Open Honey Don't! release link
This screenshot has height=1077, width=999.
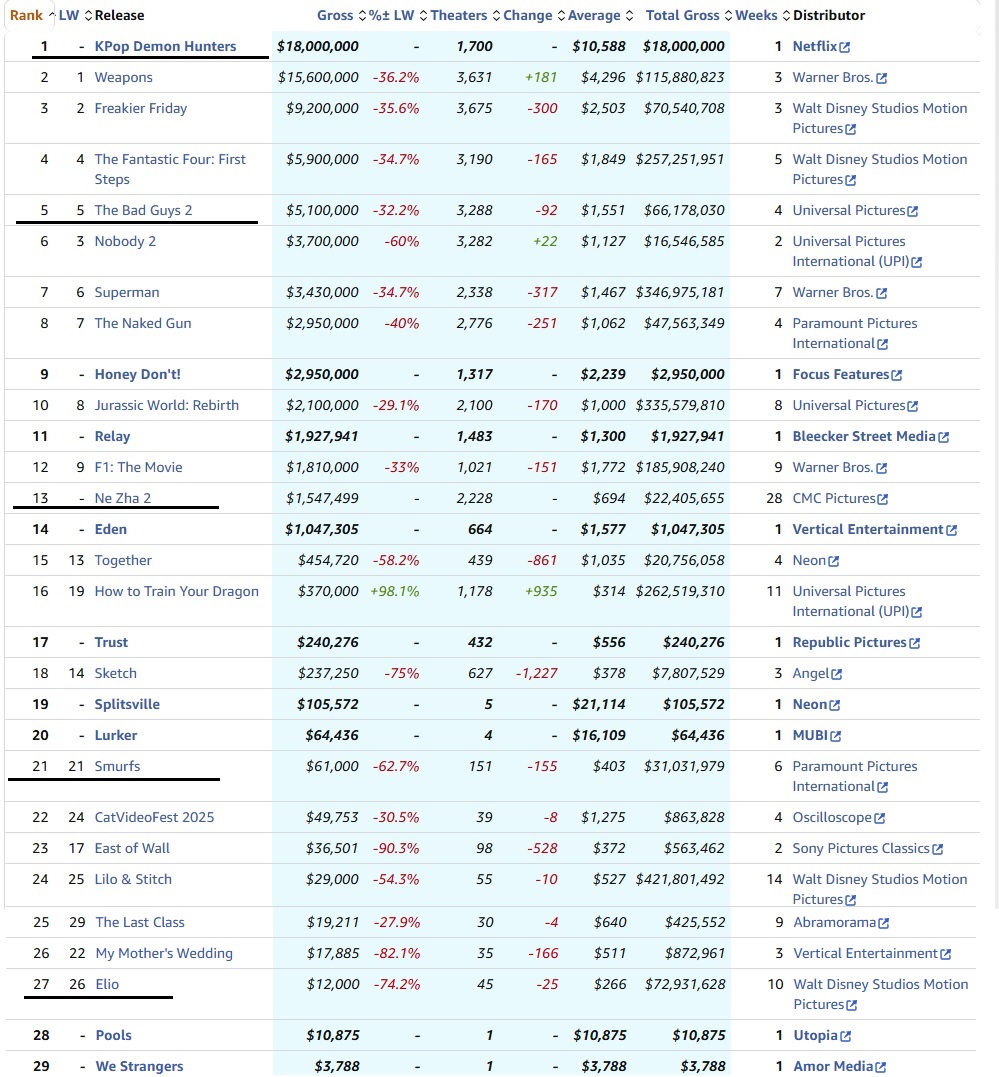pos(137,374)
